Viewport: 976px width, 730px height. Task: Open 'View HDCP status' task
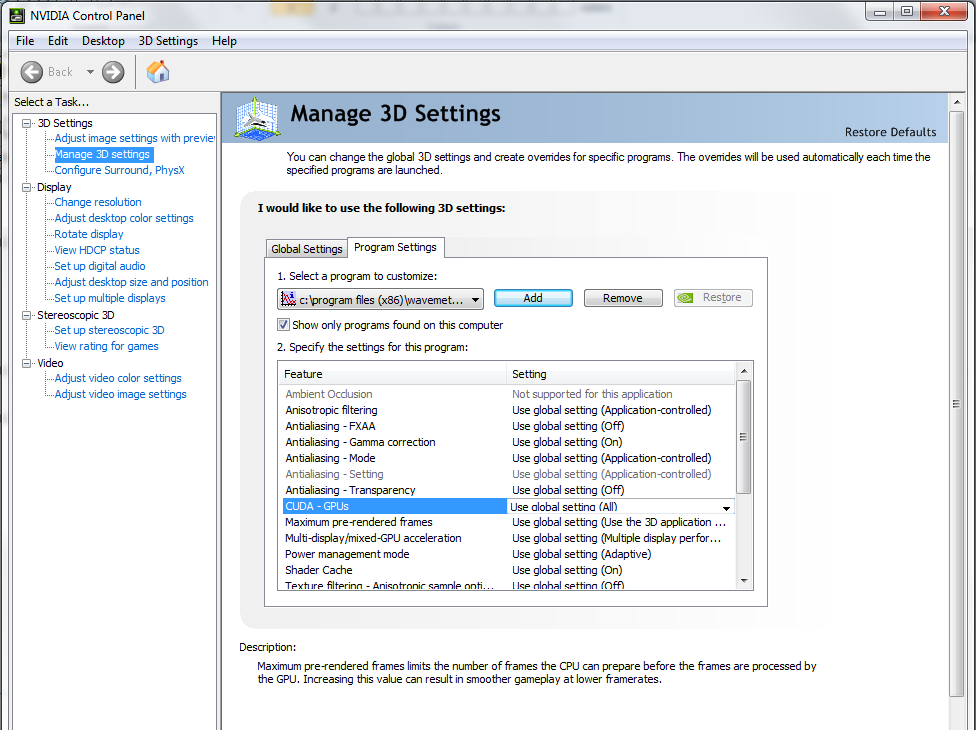tap(97, 250)
